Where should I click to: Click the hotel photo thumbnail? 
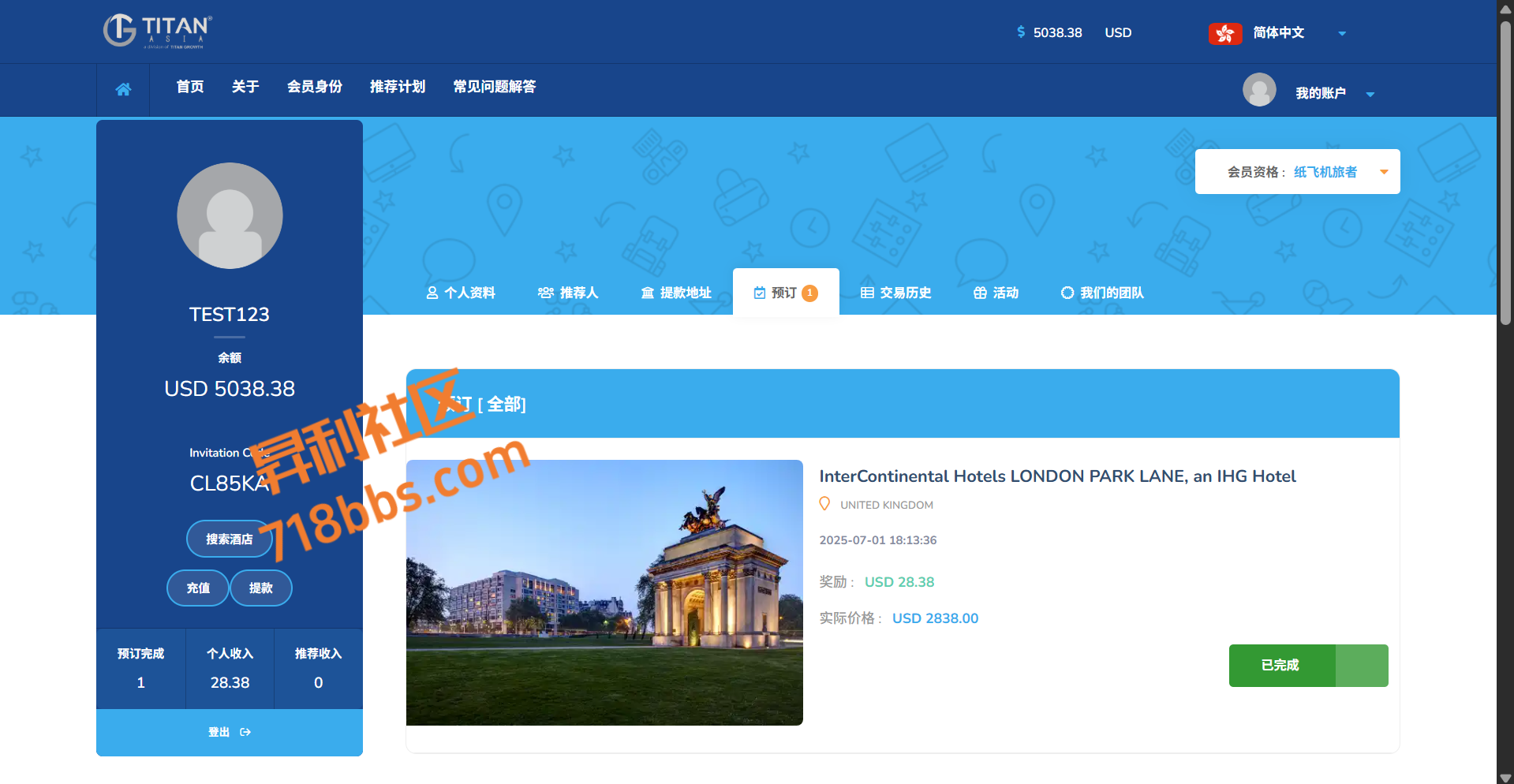tap(604, 592)
